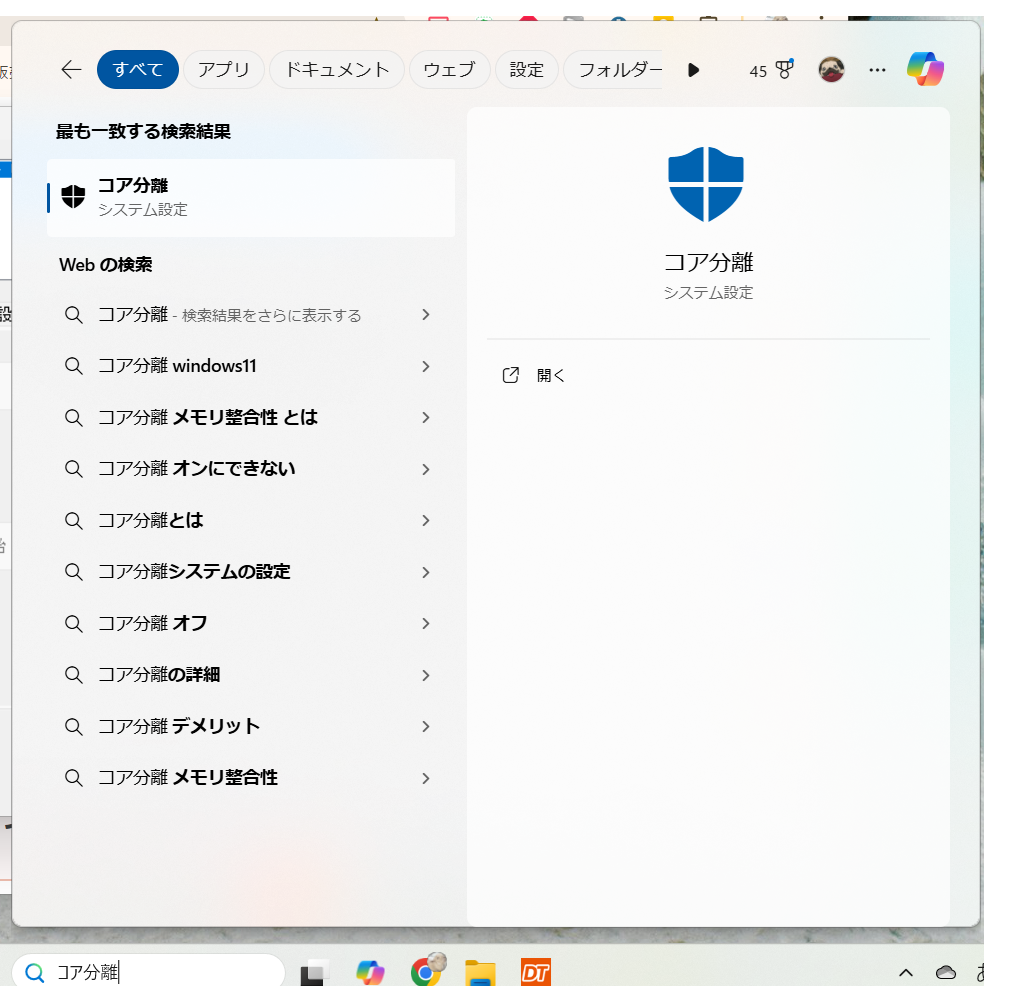Click the OneDrive cloud tray icon
This screenshot has width=1031, height=986.
click(x=946, y=972)
